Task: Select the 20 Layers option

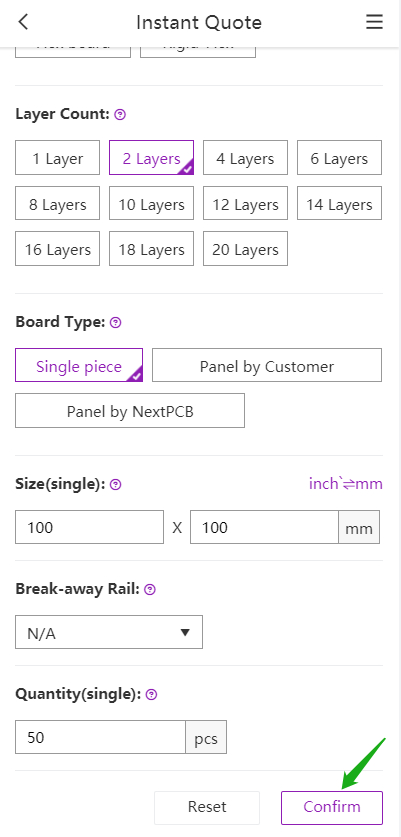Action: click(246, 249)
